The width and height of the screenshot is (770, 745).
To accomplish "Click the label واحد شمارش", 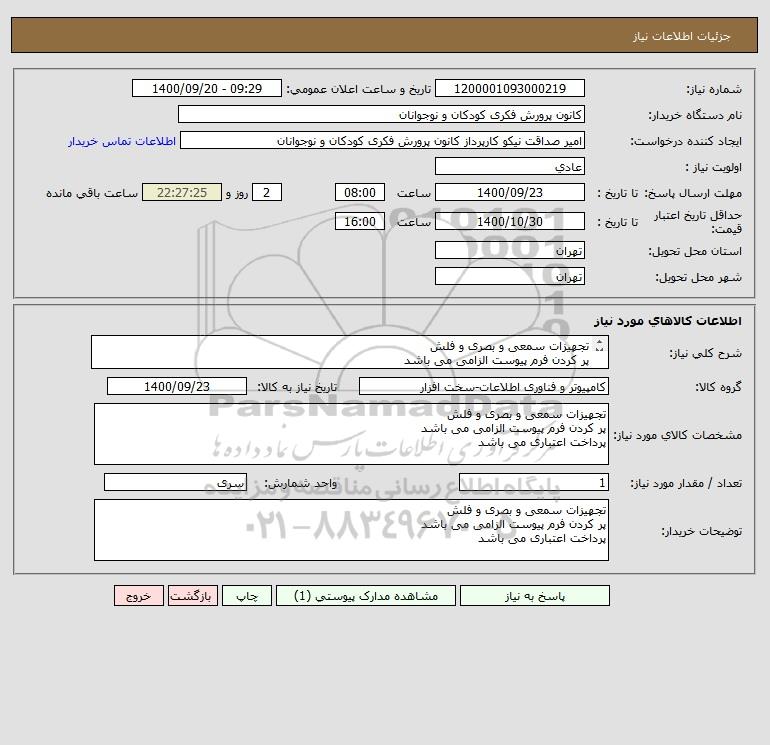I will pyautogui.click(x=301, y=483).
